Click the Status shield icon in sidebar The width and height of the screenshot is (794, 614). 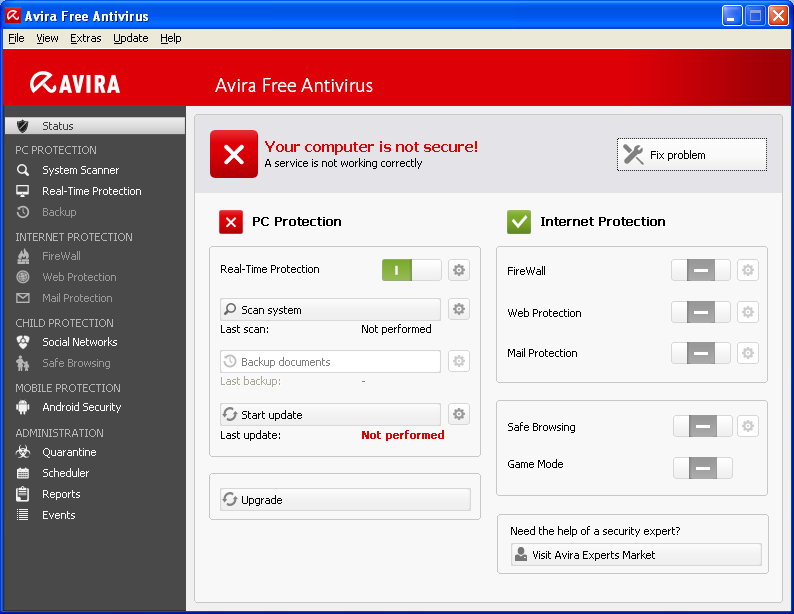click(23, 126)
